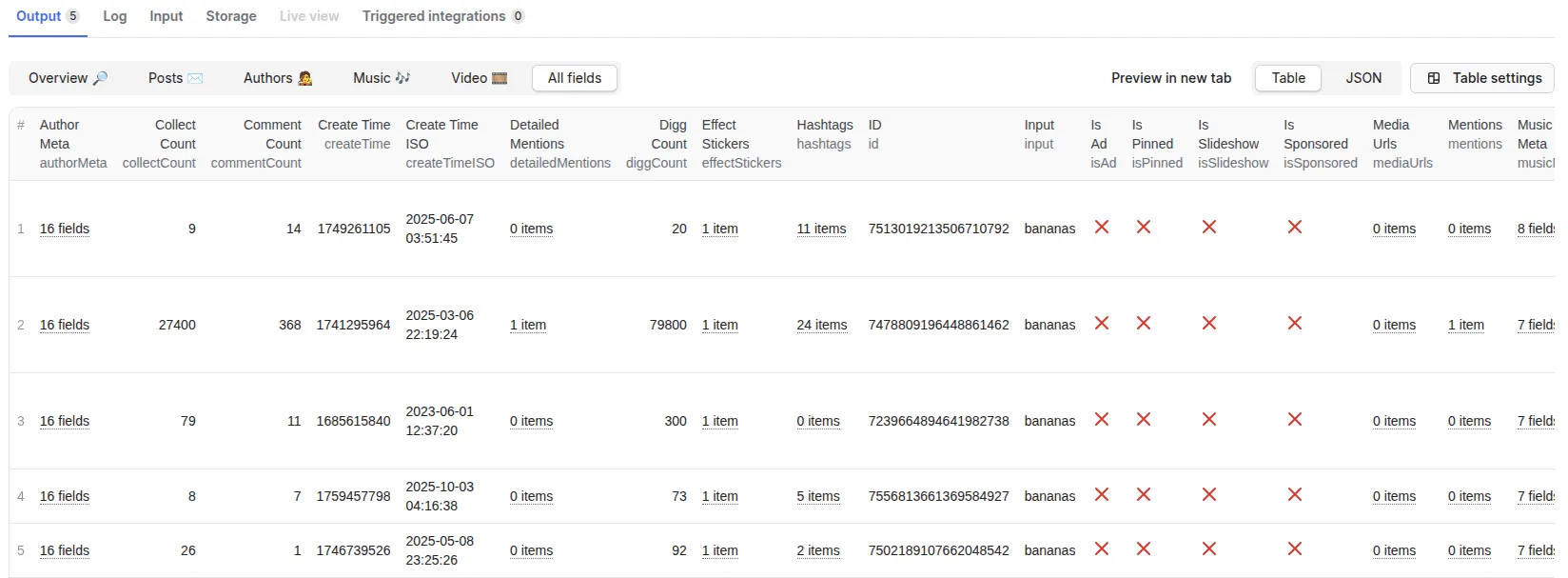Viewport: 1568px width, 578px height.
Task: Select the Music view with notes icon
Action: (381, 78)
